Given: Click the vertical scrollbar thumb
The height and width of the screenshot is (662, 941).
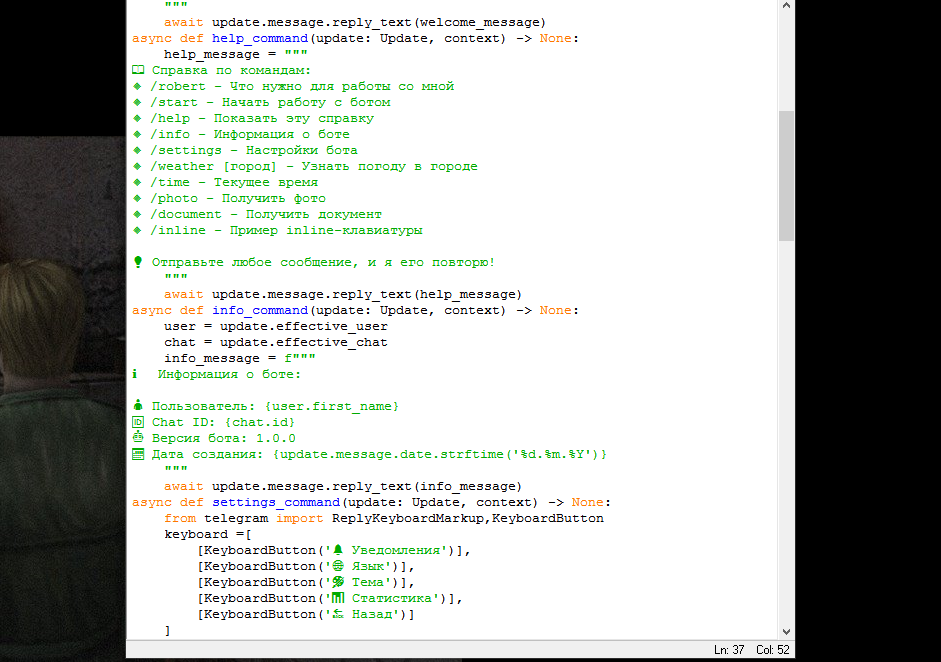Looking at the screenshot, I should pos(786,176).
